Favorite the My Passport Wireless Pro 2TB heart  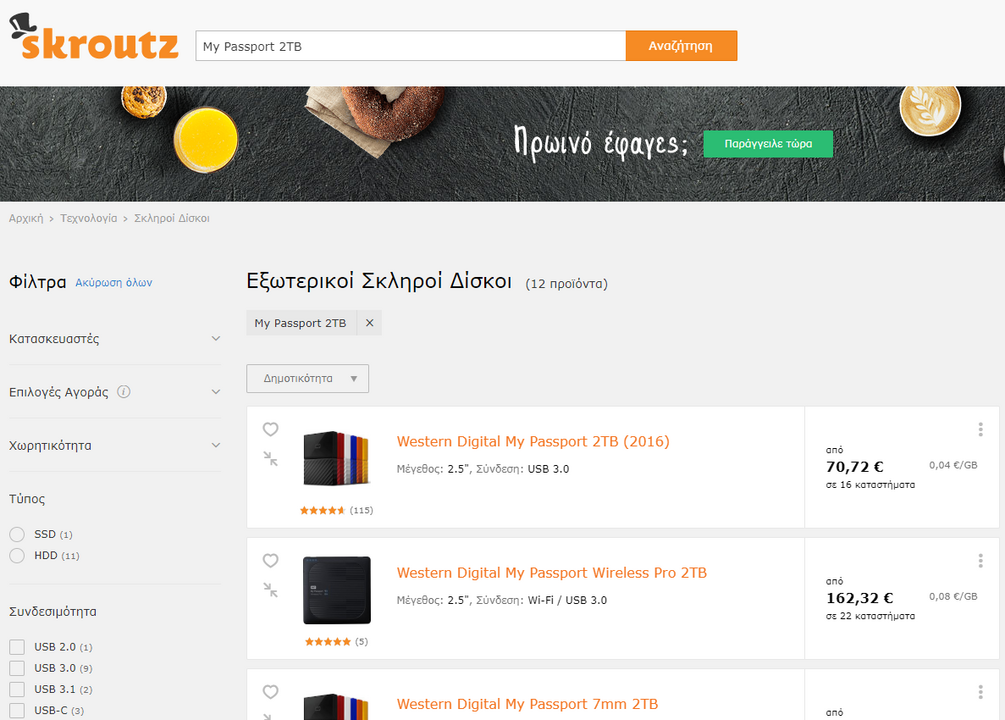[x=270, y=560]
